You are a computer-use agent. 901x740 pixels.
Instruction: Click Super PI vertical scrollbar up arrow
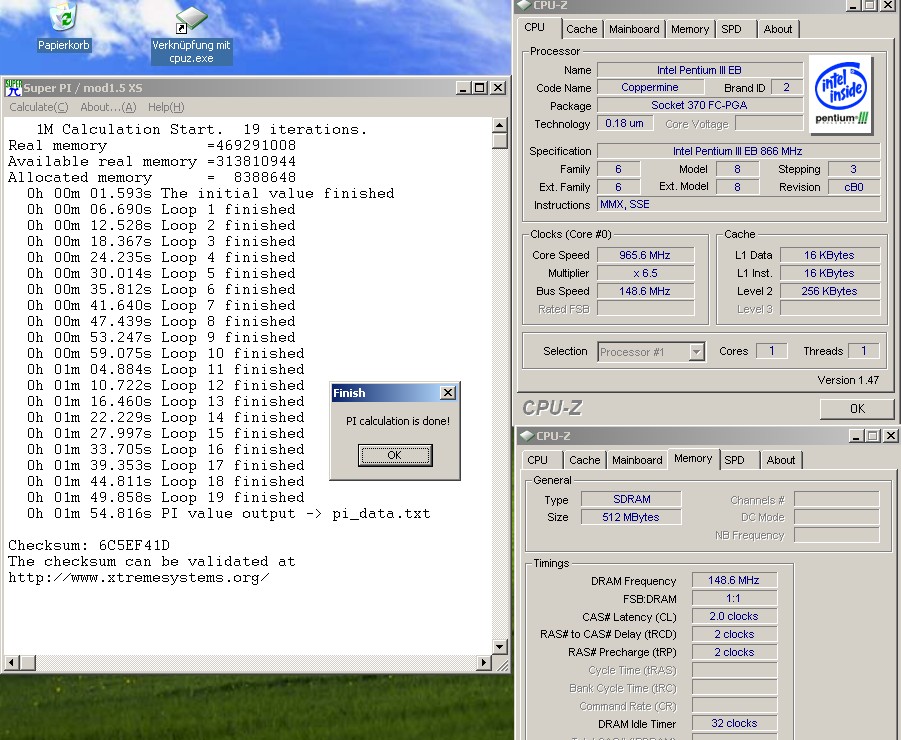click(499, 125)
